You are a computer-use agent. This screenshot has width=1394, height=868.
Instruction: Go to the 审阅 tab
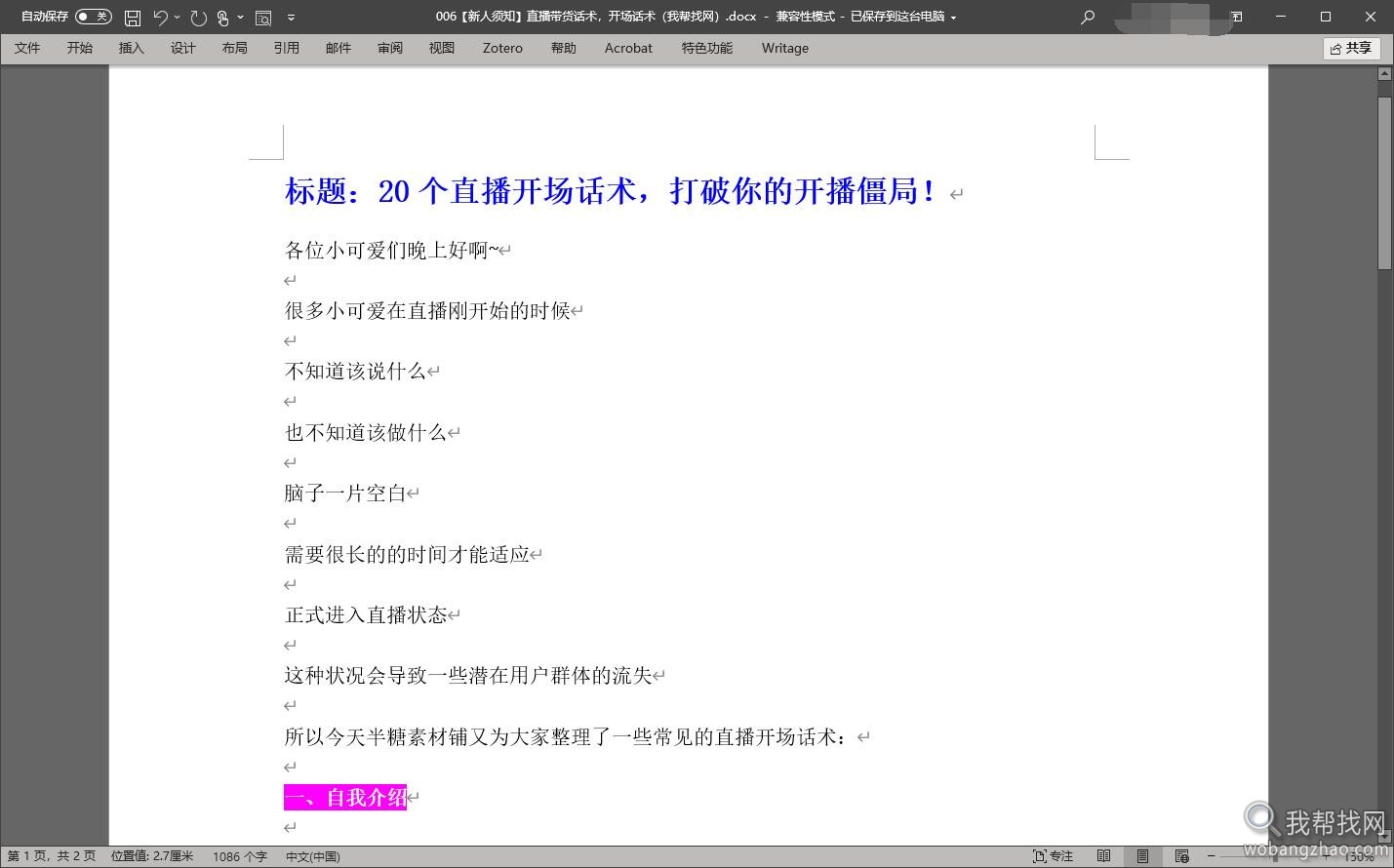tap(390, 48)
